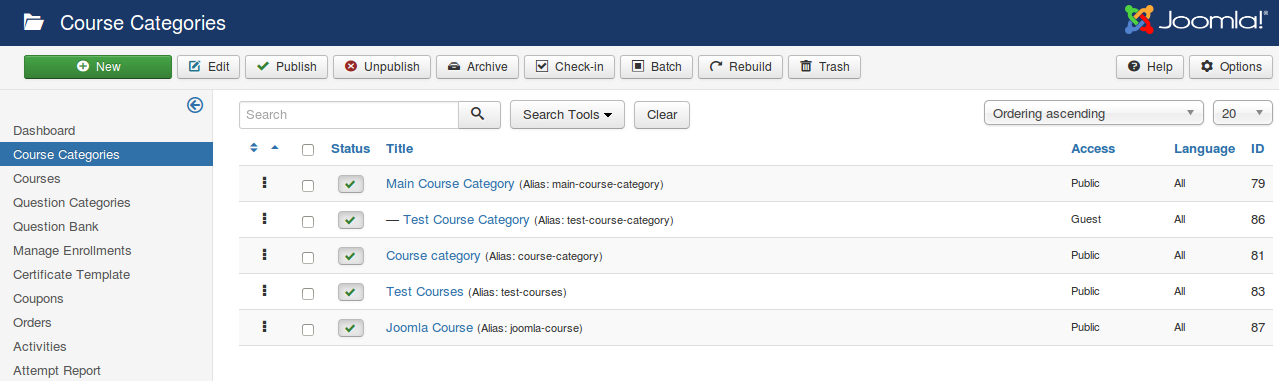
Task: Toggle published status of Test Course Category
Action: pyautogui.click(x=350, y=221)
